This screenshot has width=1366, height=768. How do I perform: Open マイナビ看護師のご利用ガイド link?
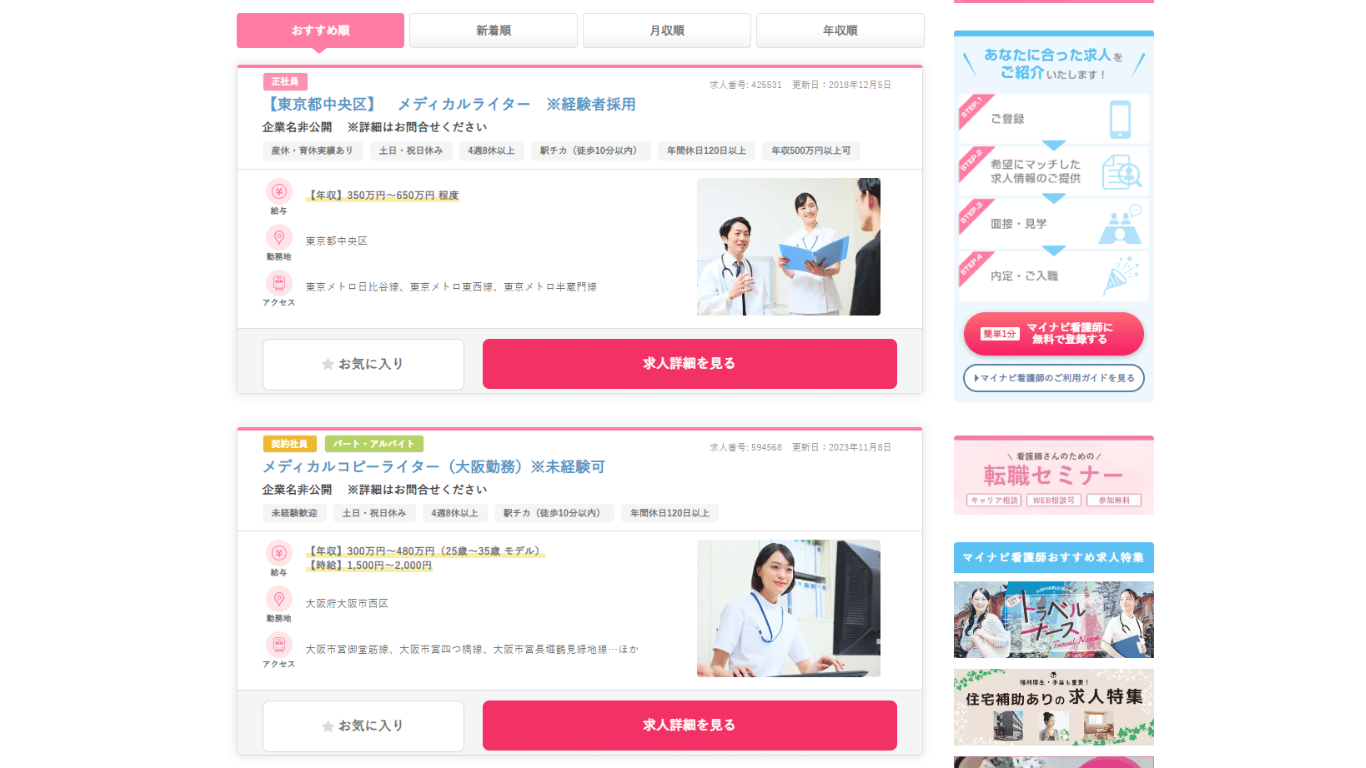1054,378
